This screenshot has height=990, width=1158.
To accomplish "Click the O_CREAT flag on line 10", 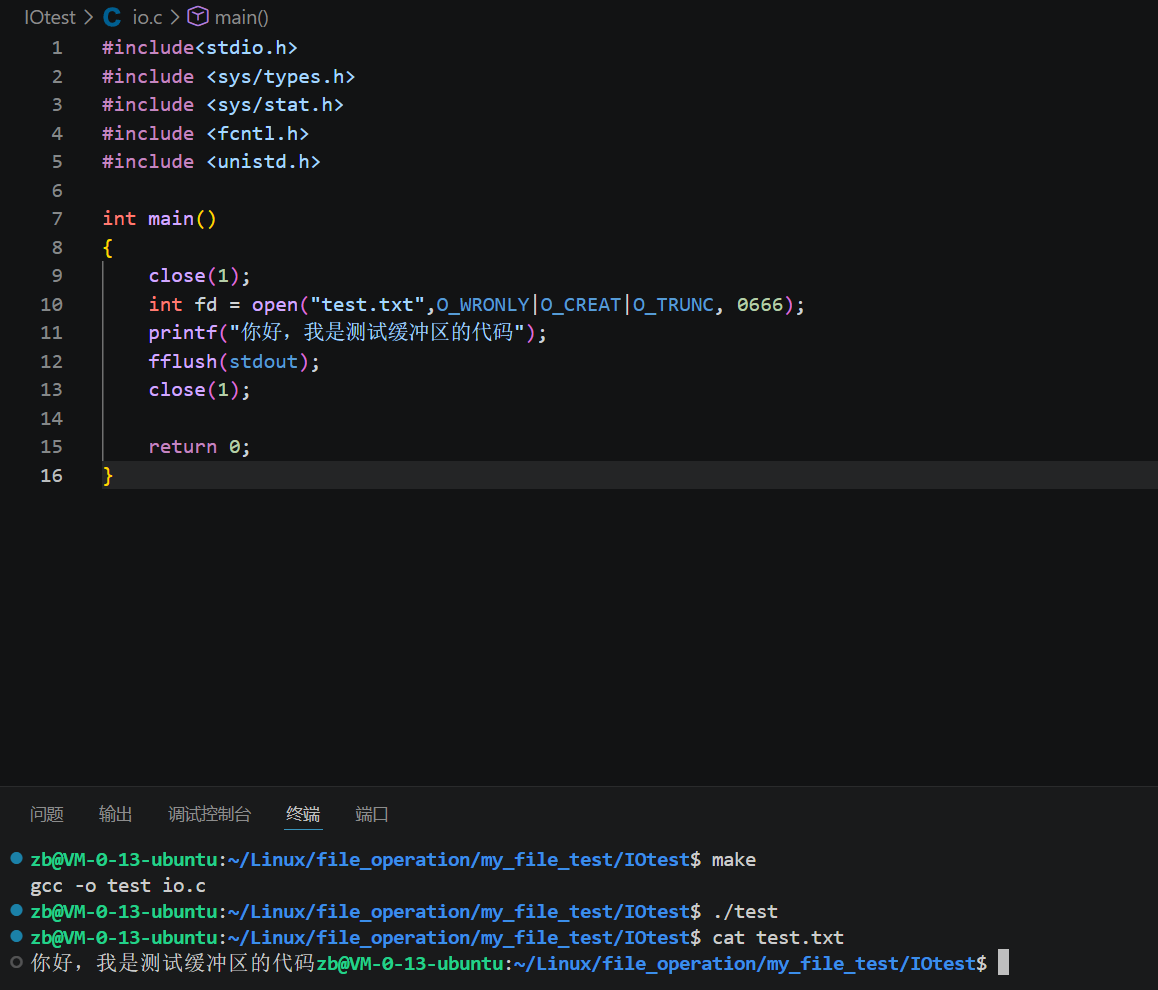I will [x=580, y=305].
